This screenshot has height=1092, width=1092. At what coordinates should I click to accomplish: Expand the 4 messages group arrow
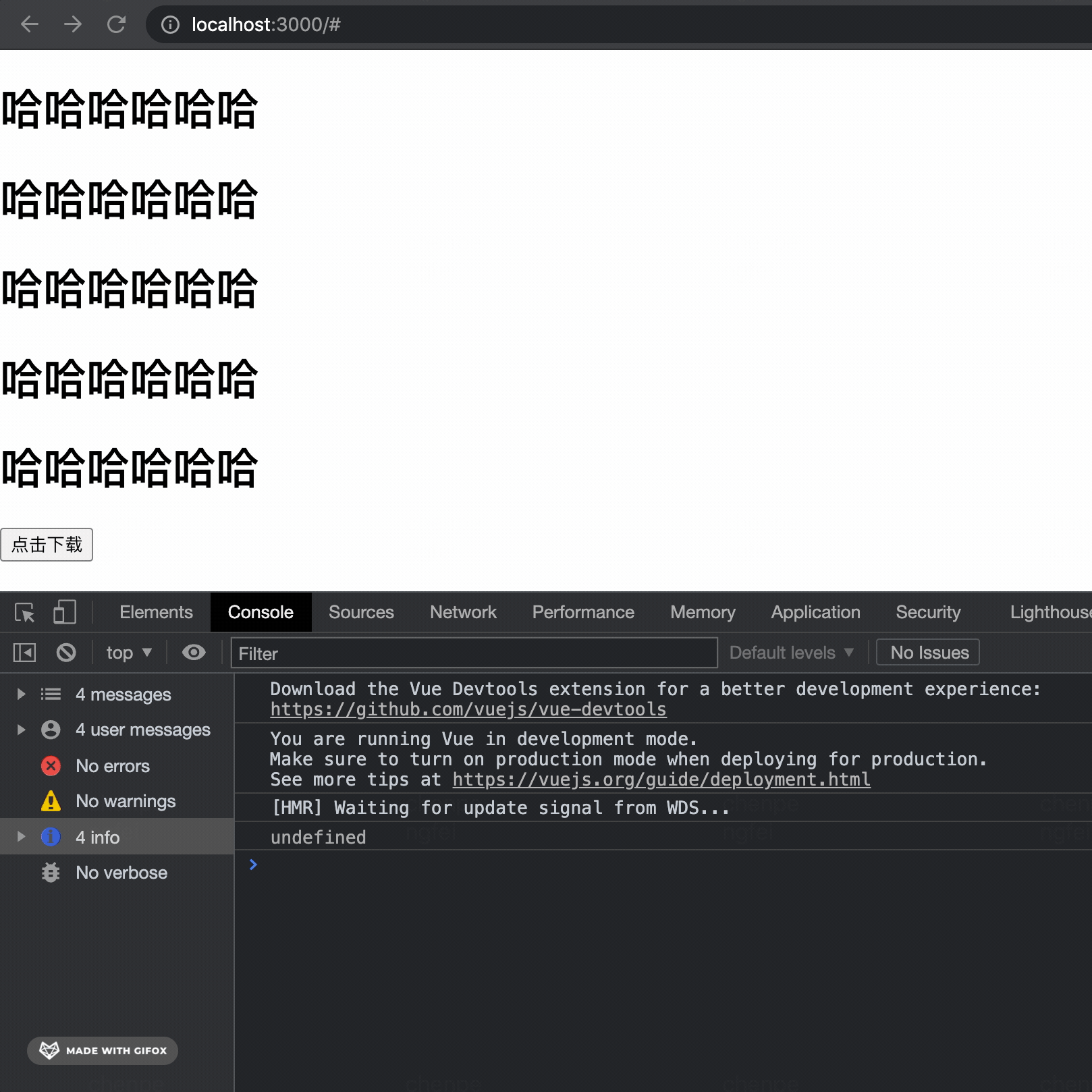[21, 694]
